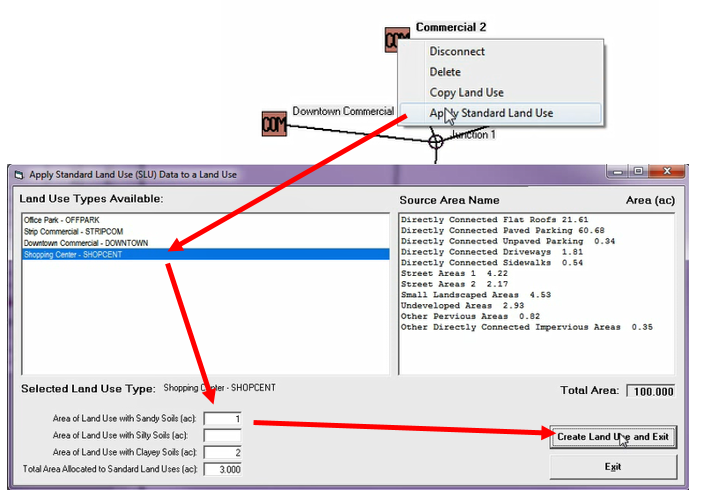The image size is (701, 498).
Task: Click Total Area Allocated field
Action: pos(224,469)
